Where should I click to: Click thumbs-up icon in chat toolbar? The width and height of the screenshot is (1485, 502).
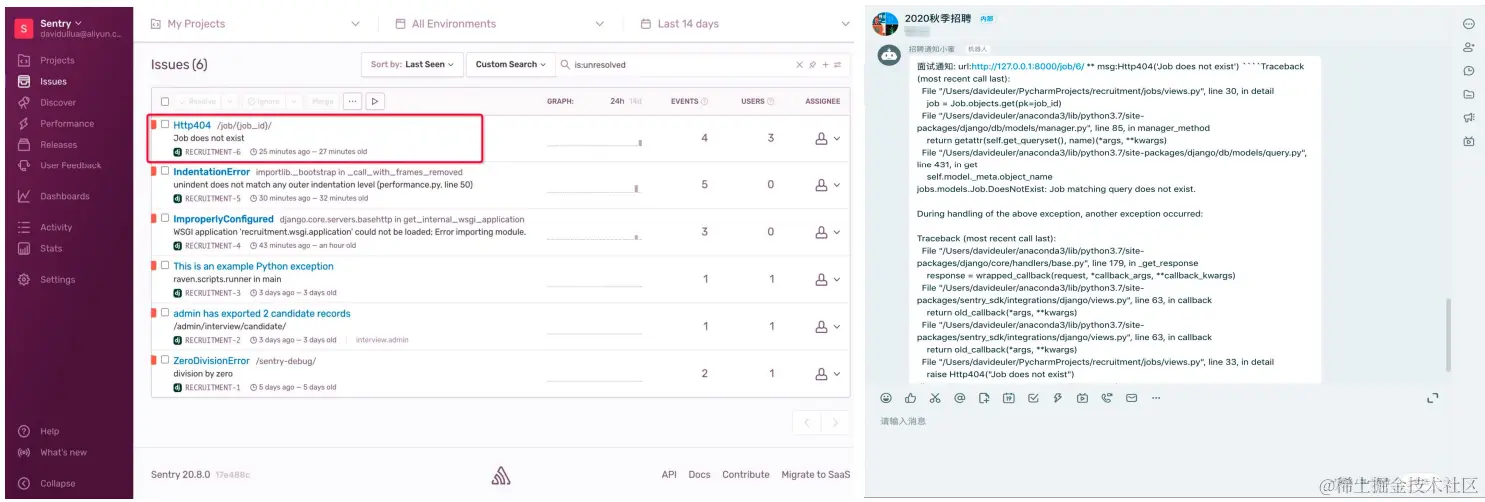click(910, 398)
